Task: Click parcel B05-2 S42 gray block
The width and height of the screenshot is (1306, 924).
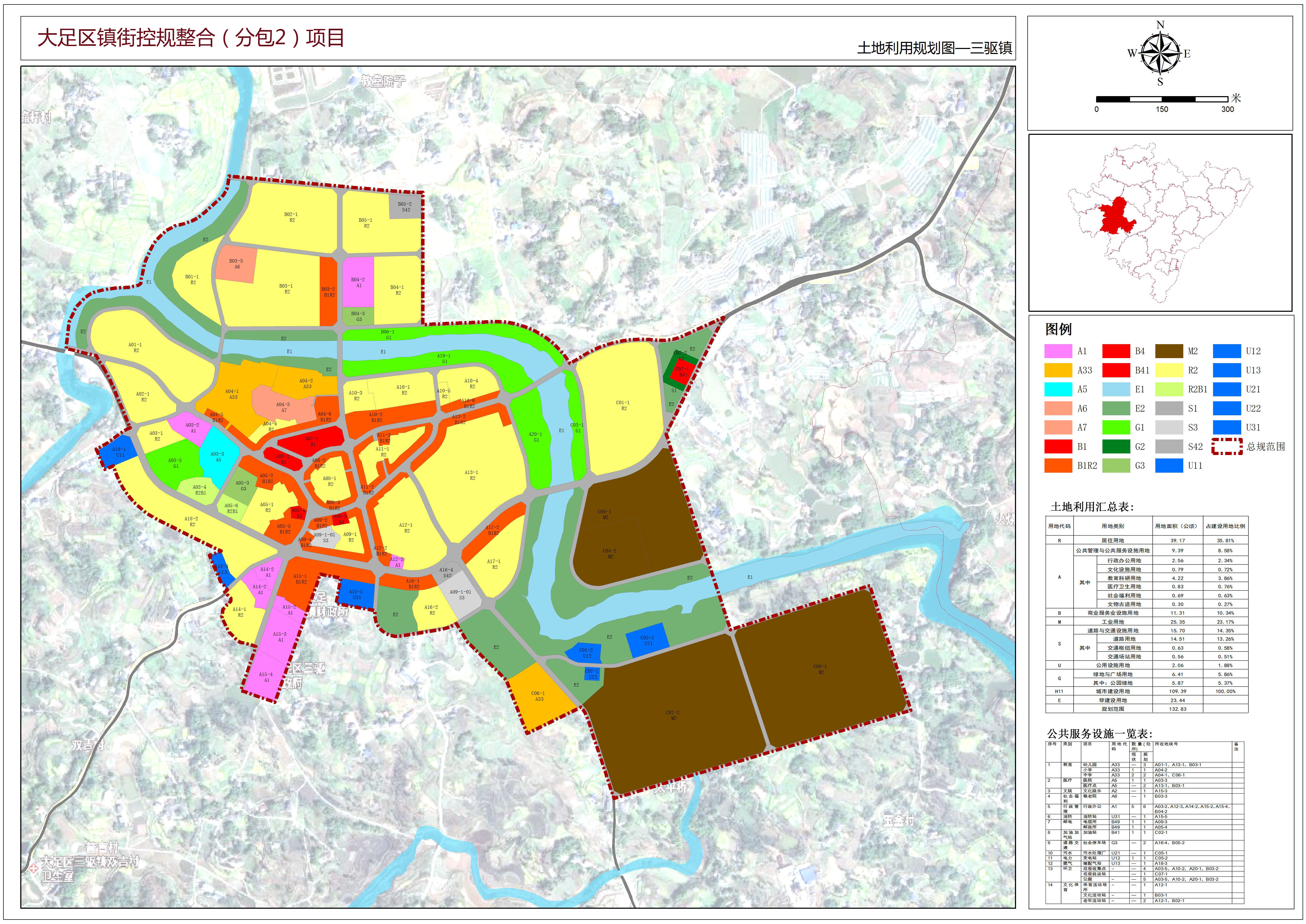Action: pos(405,206)
